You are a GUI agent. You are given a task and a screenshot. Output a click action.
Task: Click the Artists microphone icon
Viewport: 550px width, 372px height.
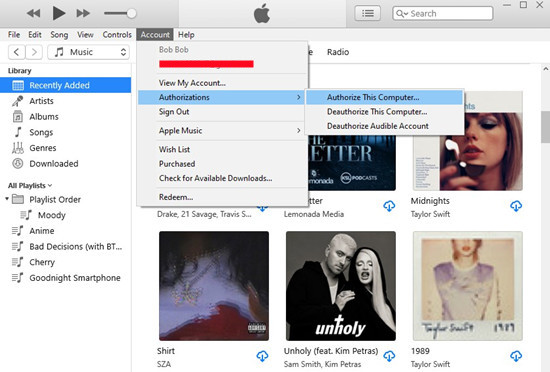point(18,101)
